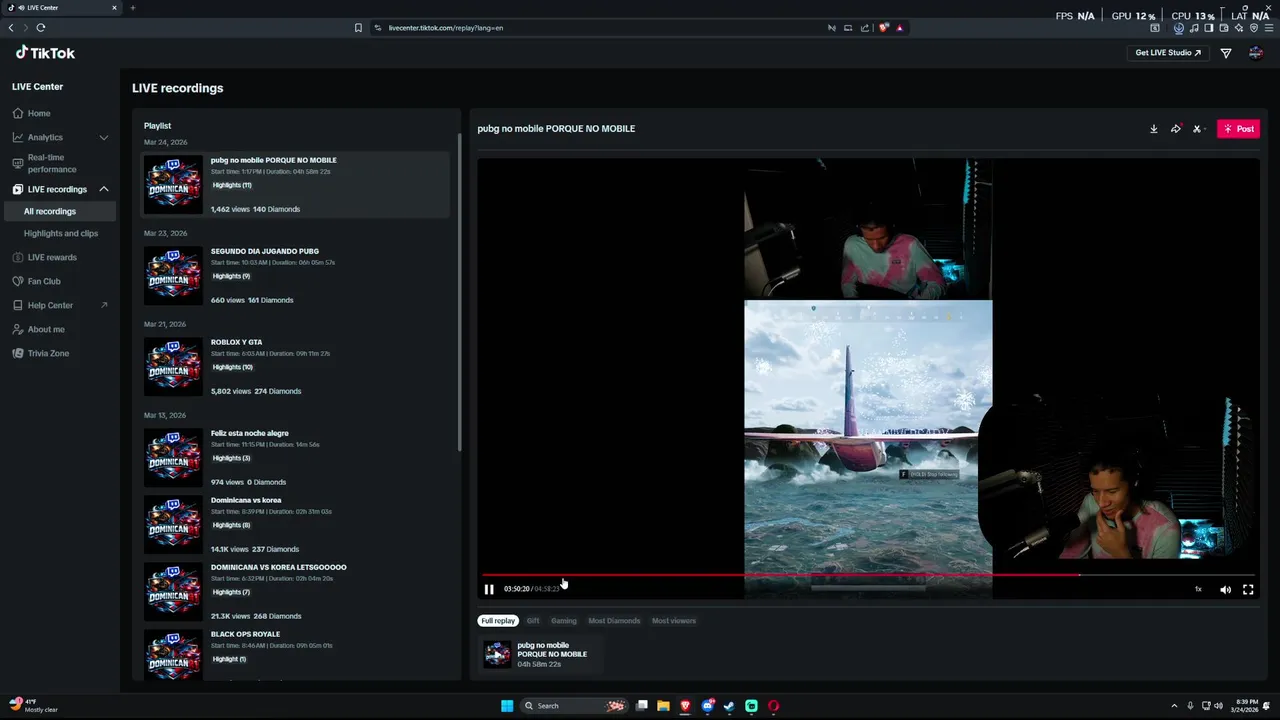Click Get LIVE Studio button
Viewport: 1280px width, 720px height.
(x=1168, y=53)
